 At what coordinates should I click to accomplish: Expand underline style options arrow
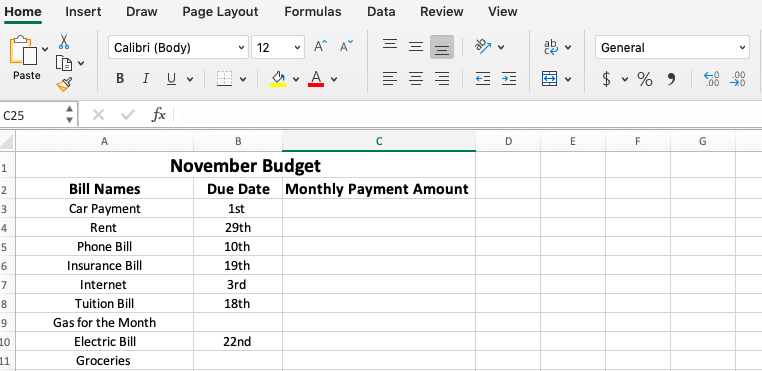pos(190,79)
